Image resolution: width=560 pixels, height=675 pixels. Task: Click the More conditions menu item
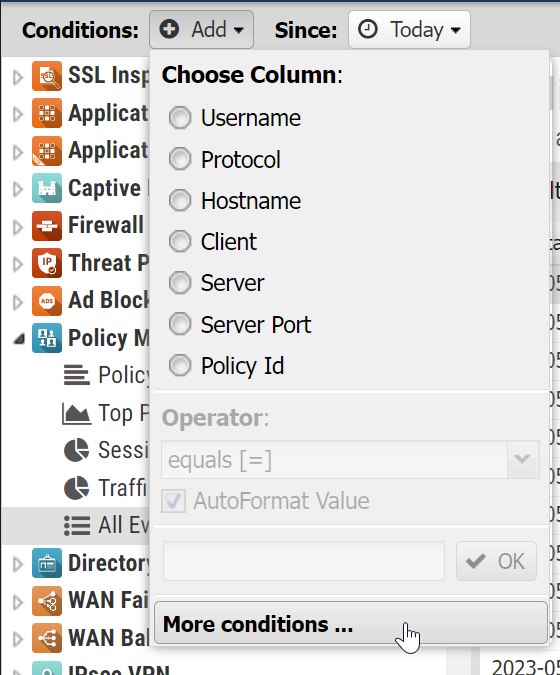point(351,623)
